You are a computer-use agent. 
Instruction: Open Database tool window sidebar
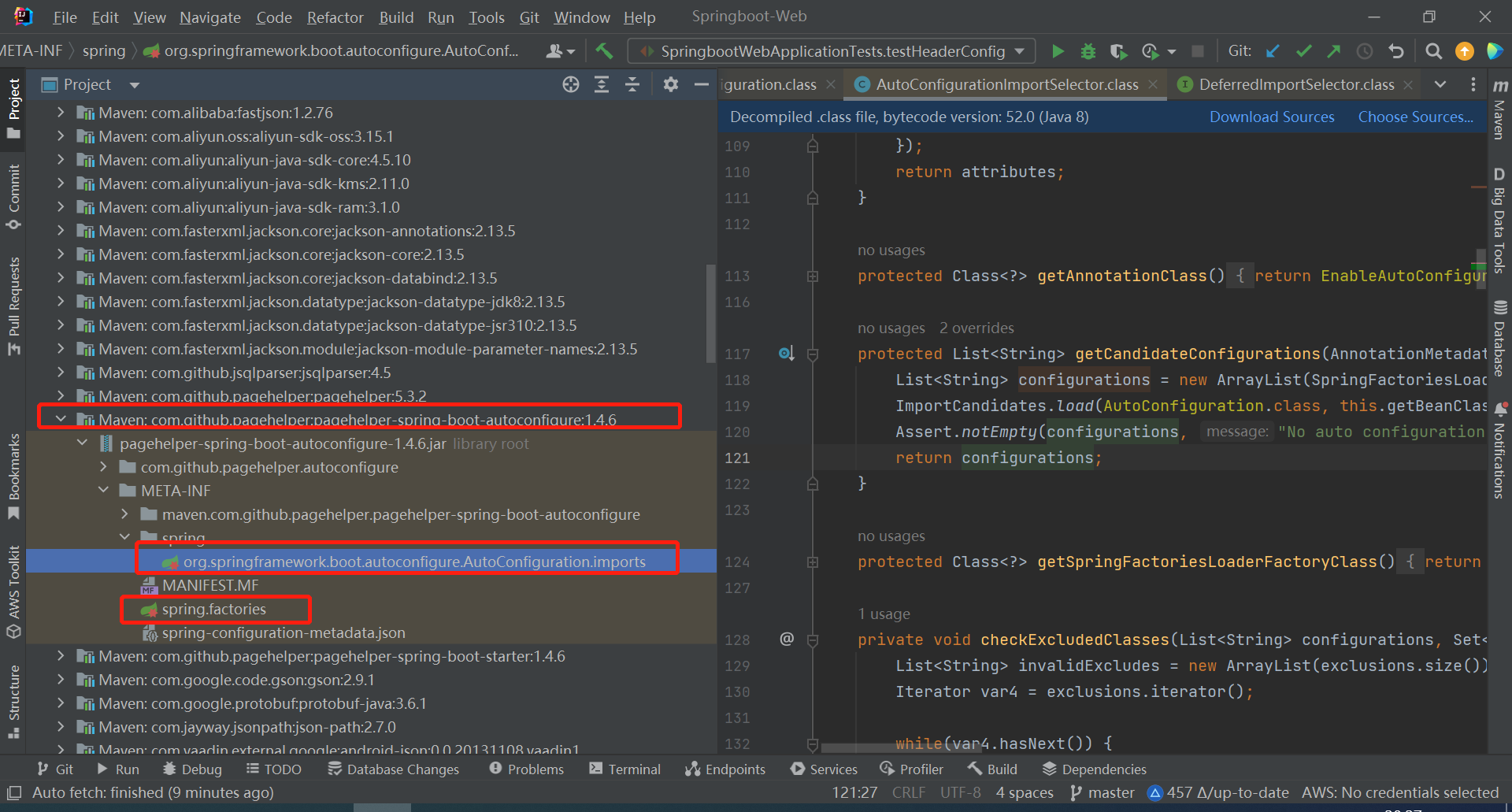coord(1499,339)
